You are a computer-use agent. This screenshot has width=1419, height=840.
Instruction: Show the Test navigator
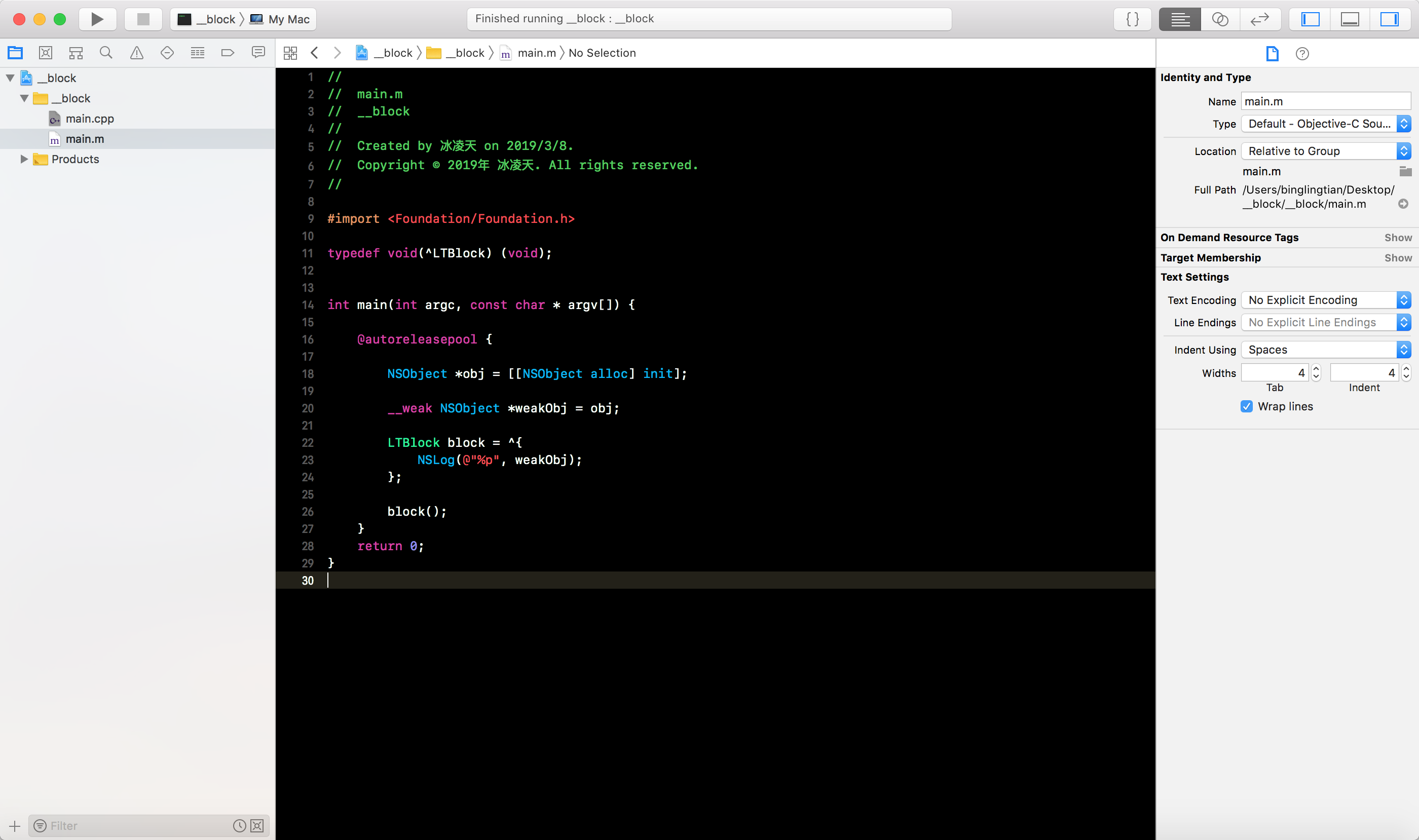point(167,53)
